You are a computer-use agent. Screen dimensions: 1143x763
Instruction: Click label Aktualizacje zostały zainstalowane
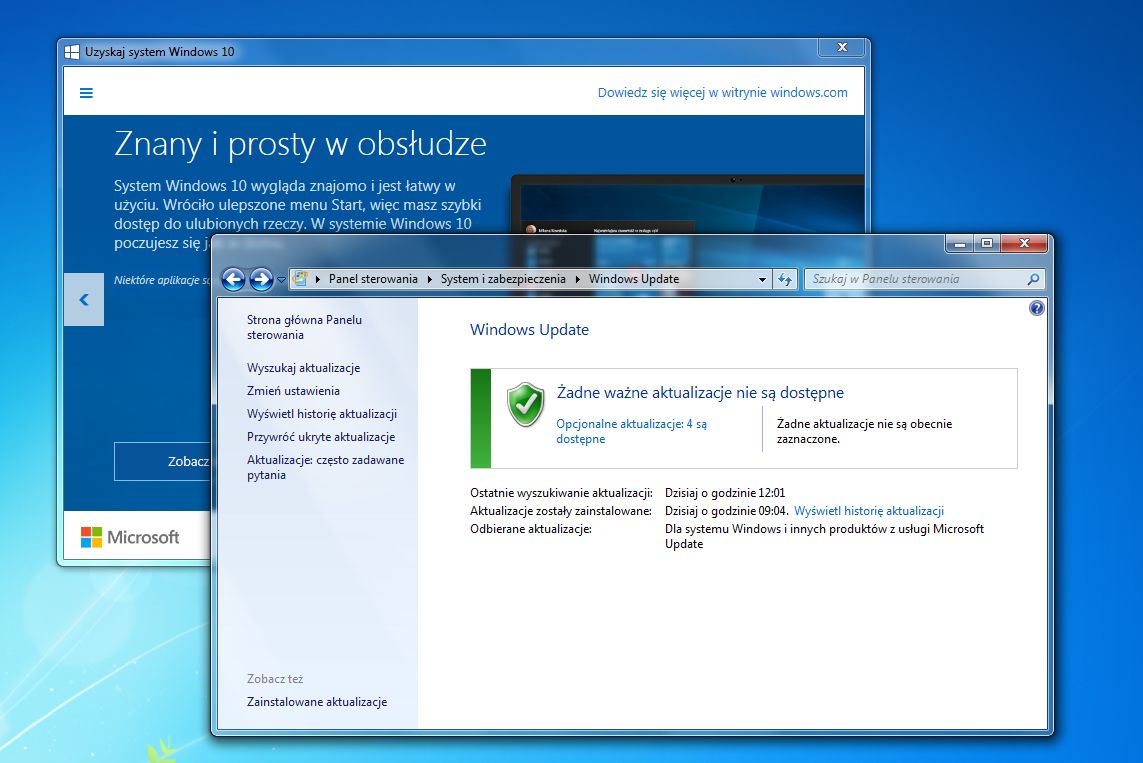tap(561, 511)
